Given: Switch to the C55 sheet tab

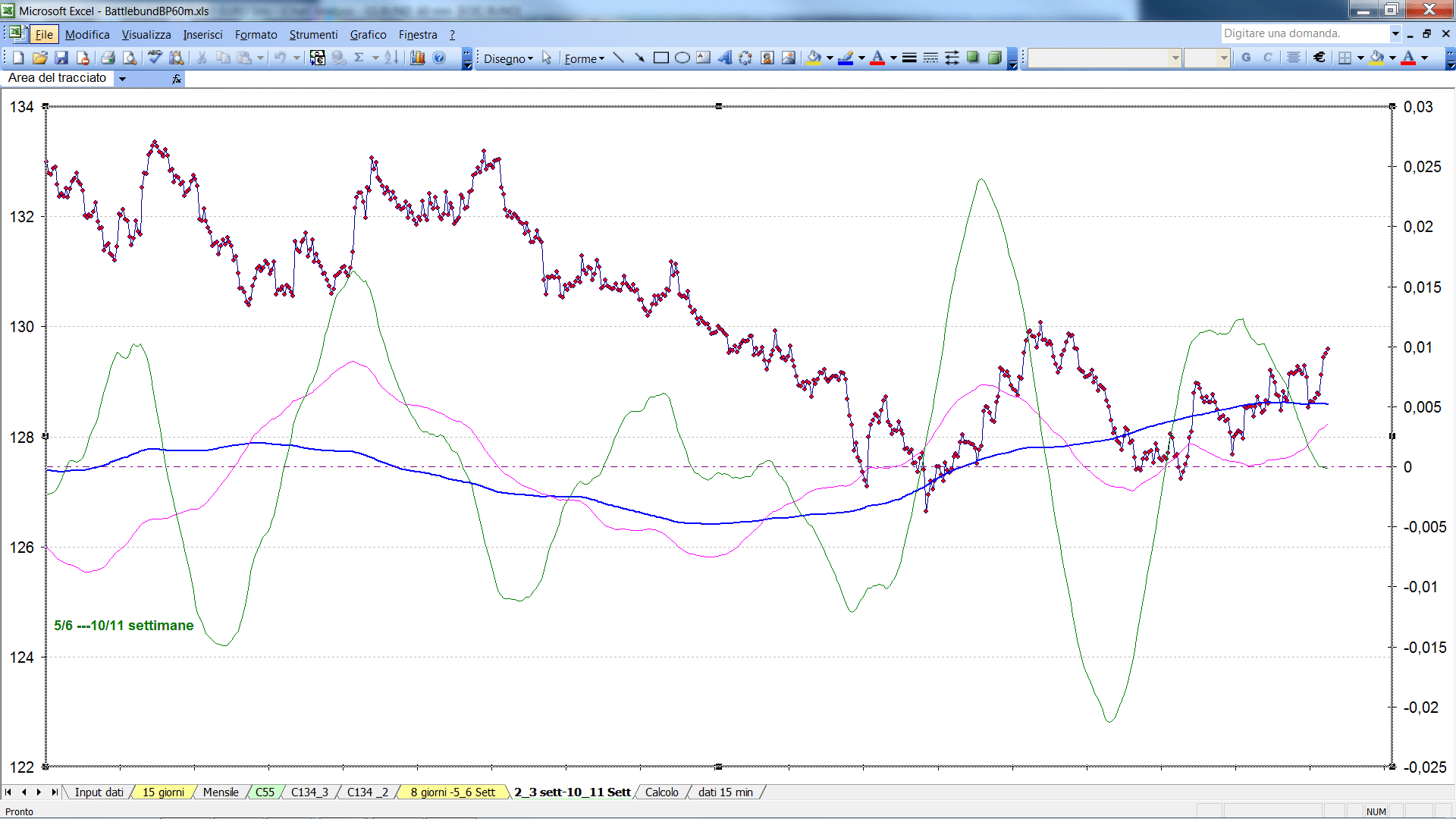Looking at the screenshot, I should [x=265, y=792].
